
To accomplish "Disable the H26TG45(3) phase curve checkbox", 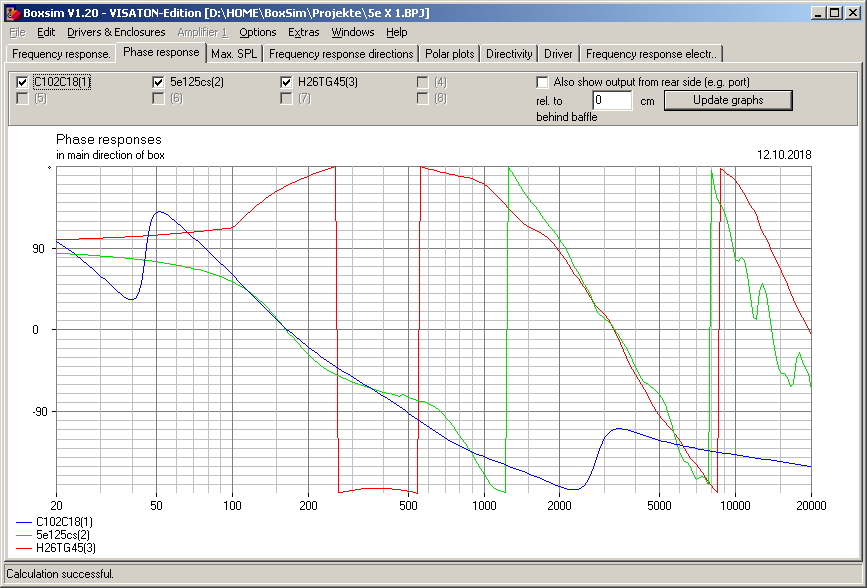I will click(x=287, y=82).
